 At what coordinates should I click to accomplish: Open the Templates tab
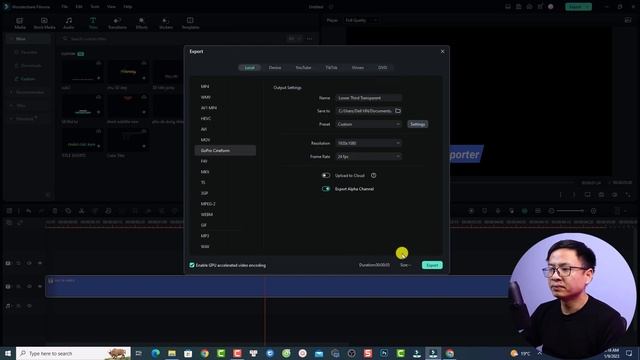190,23
